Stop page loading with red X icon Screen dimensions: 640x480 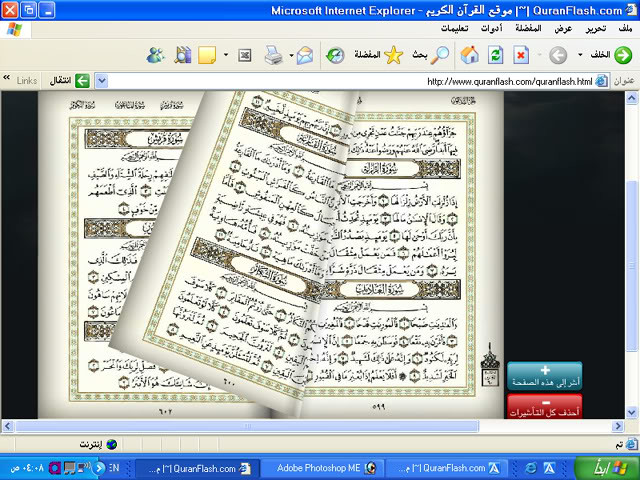521,55
